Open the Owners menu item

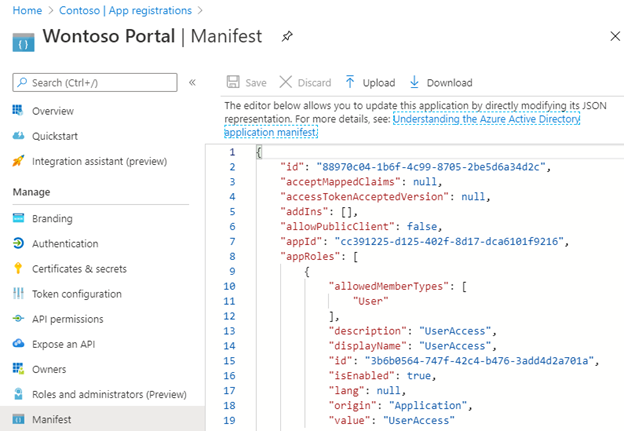coord(49,369)
